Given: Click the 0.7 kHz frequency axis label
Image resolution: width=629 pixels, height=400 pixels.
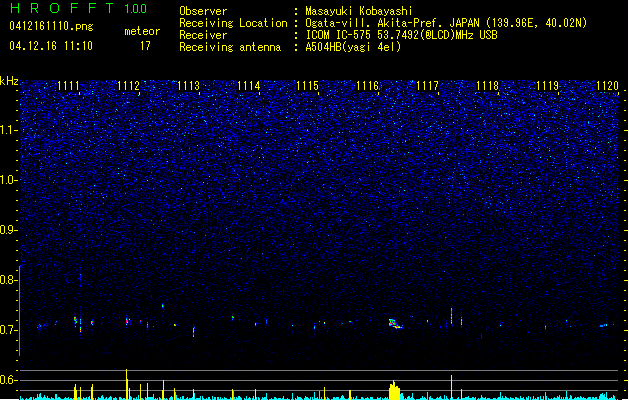Looking at the screenshot, I should click(8, 330).
